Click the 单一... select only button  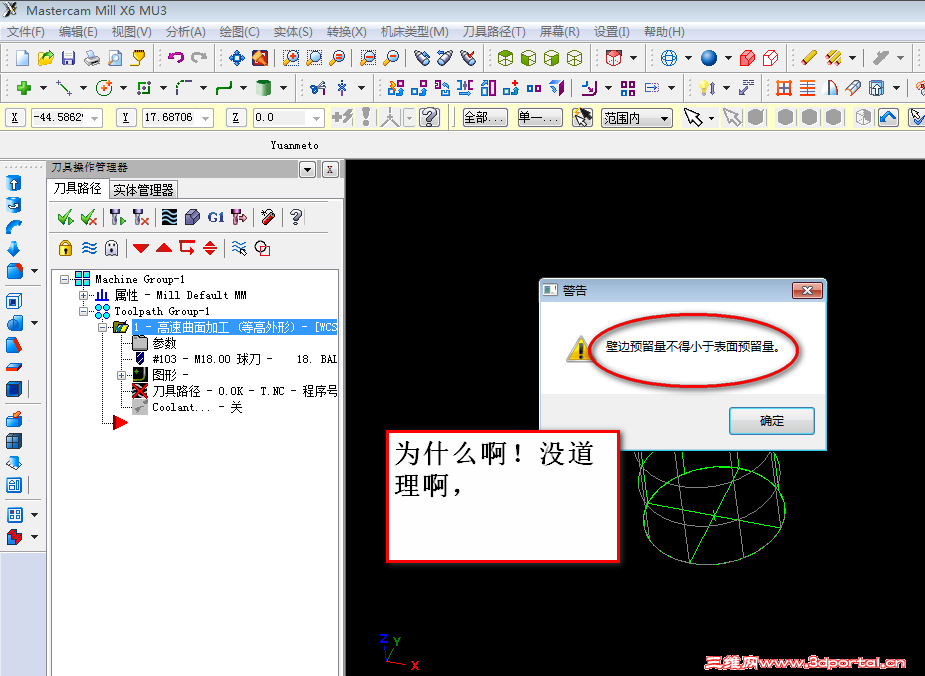[x=540, y=118]
